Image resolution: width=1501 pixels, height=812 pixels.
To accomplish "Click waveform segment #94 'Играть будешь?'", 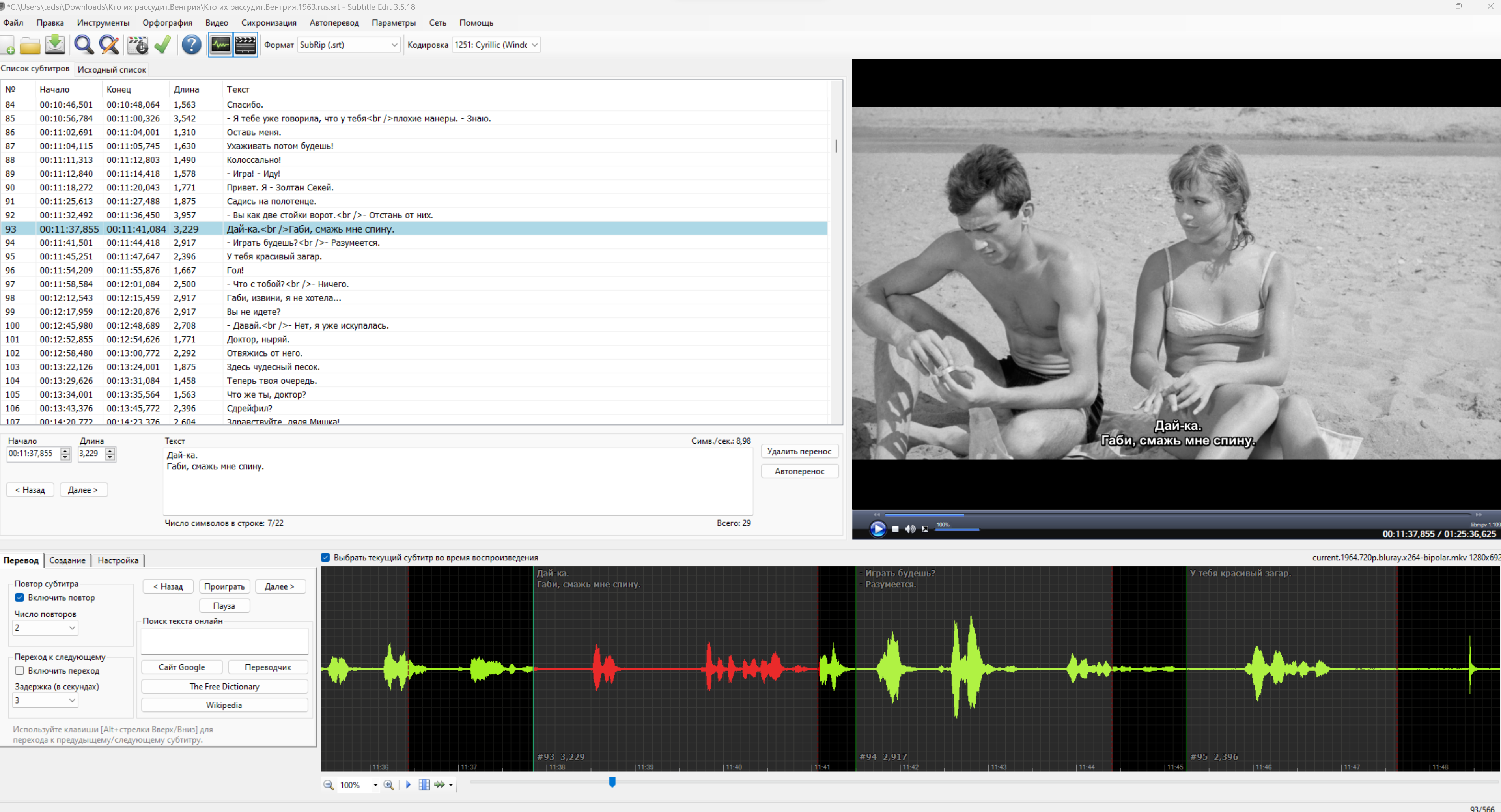I will [983, 669].
